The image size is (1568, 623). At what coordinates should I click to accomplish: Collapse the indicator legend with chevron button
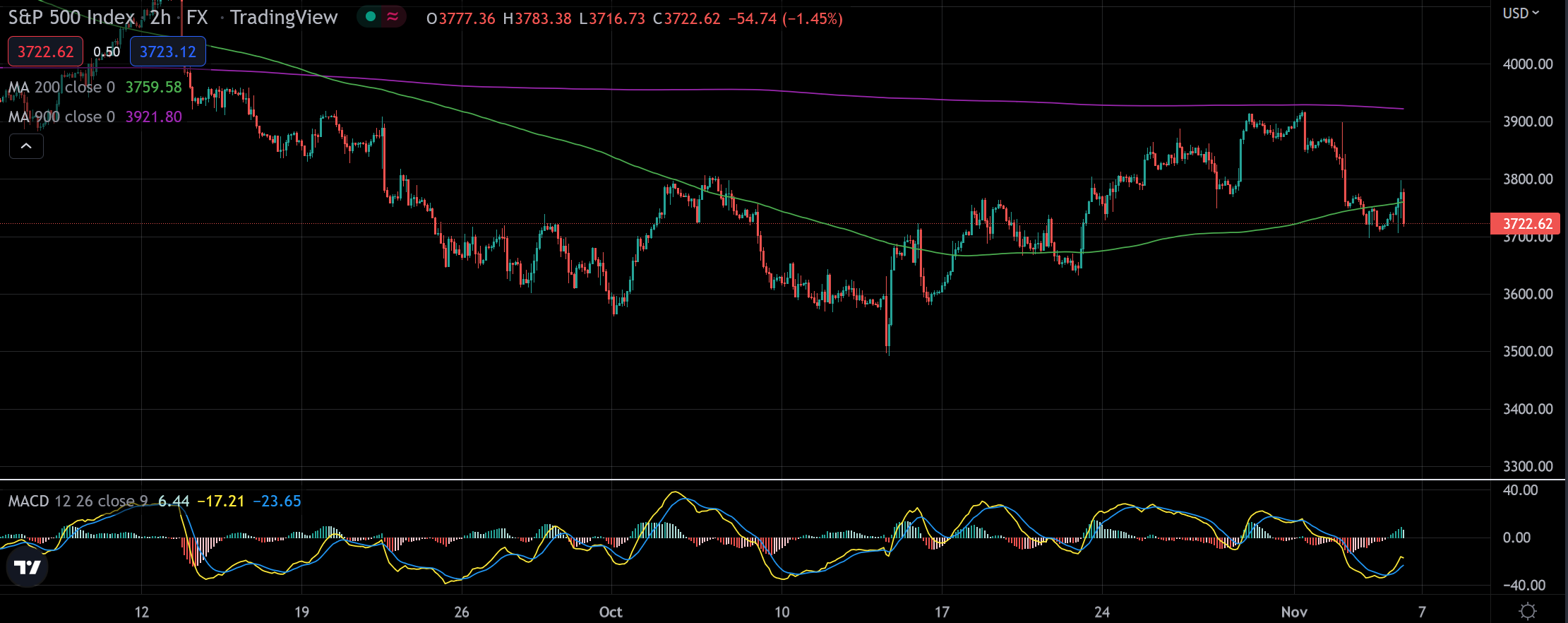click(26, 146)
